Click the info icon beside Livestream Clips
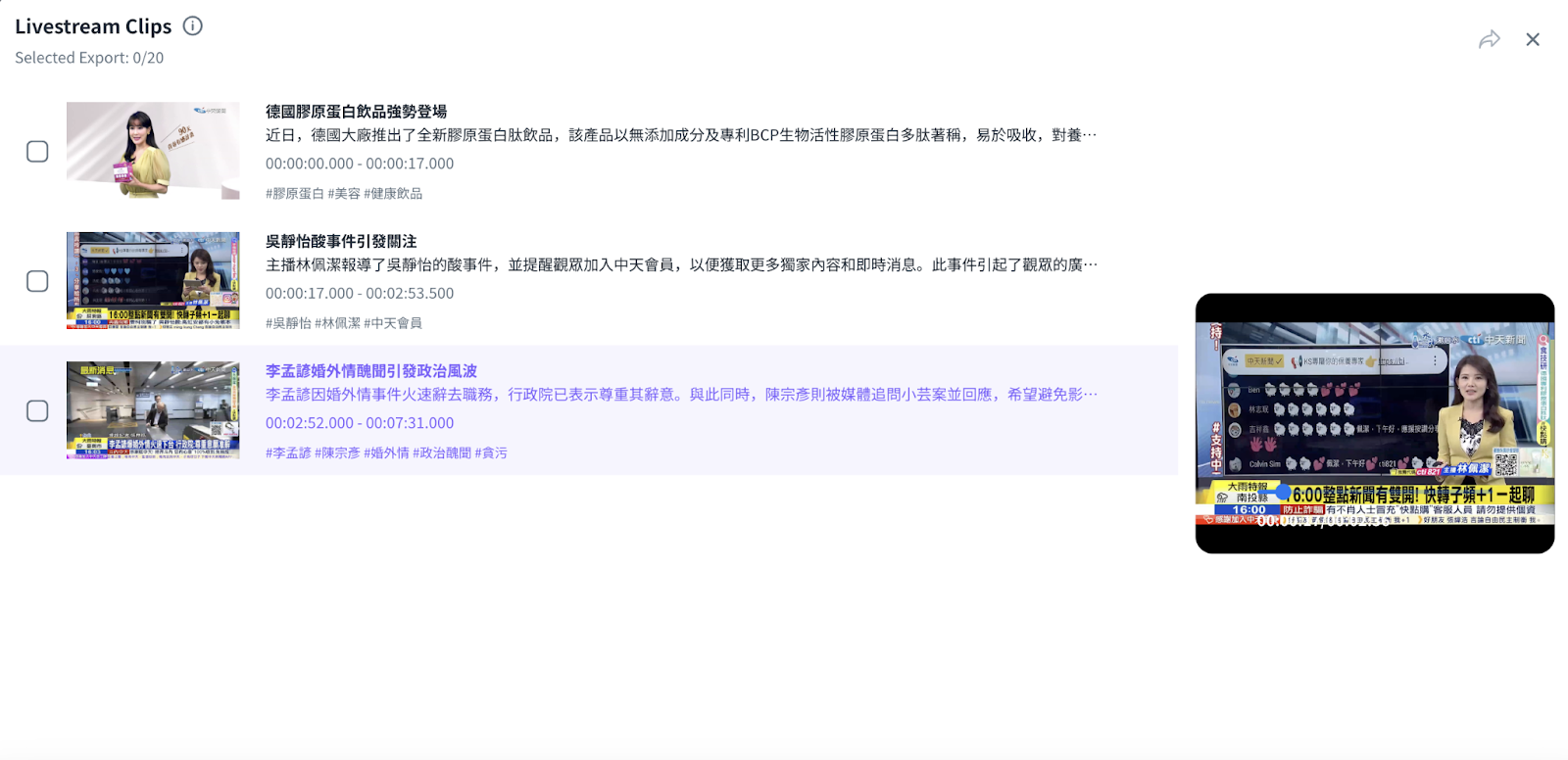The width and height of the screenshot is (1568, 760). (x=193, y=26)
